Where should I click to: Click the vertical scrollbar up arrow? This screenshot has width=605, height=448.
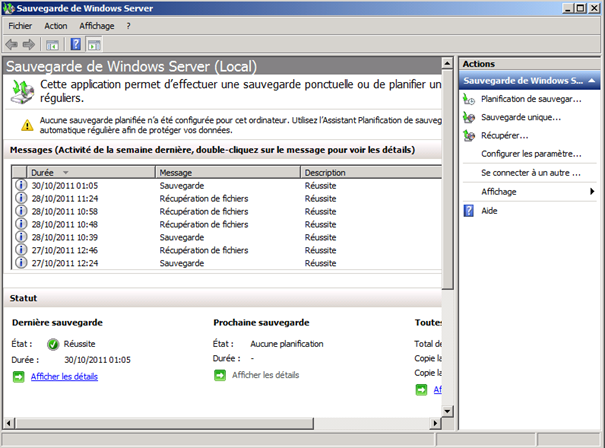click(x=447, y=63)
